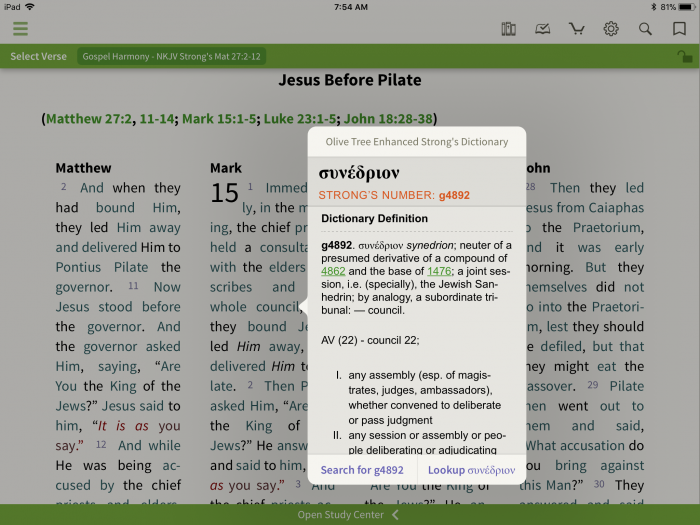Tap chapter number 15 in Mark column
700x525 pixels.
(x=225, y=193)
